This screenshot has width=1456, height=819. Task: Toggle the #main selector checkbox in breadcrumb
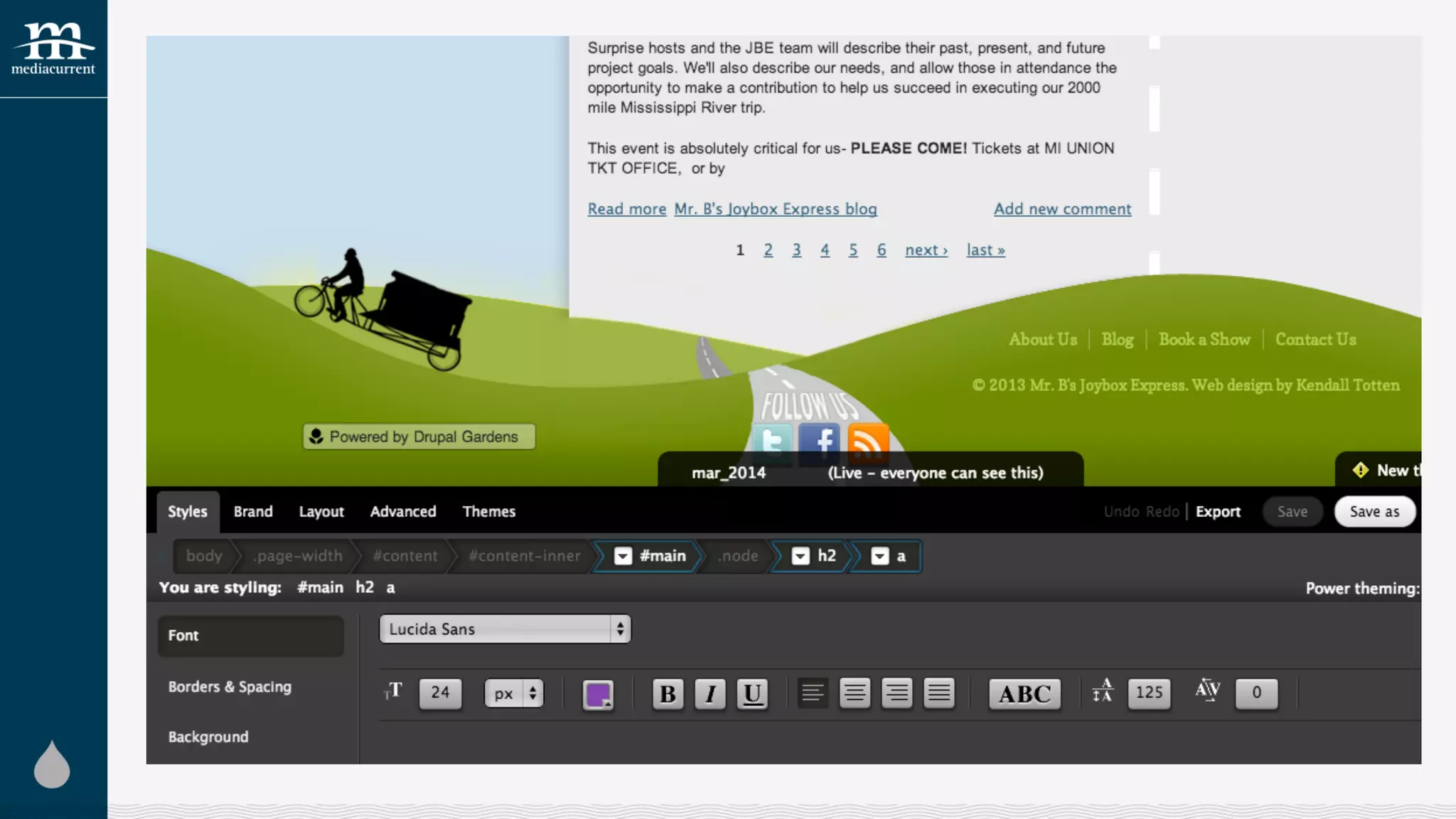623,556
